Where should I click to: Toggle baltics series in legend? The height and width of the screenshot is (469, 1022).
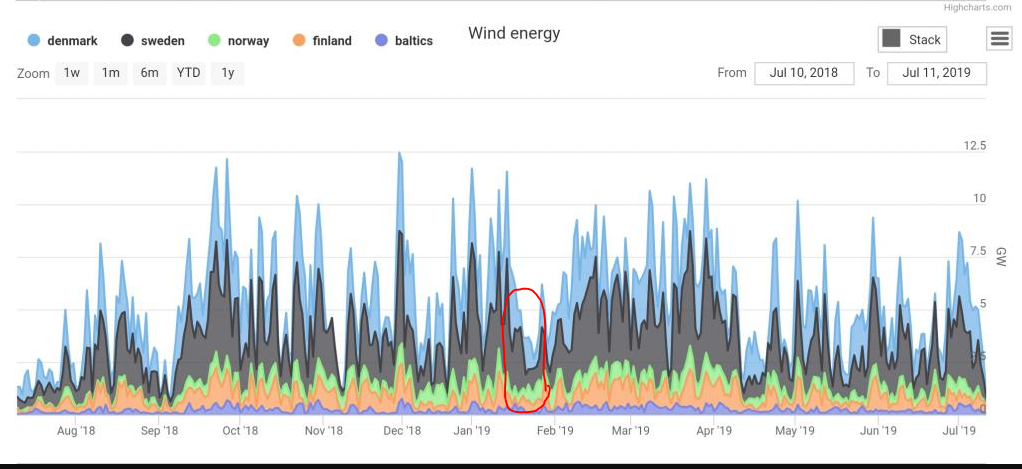tap(404, 41)
